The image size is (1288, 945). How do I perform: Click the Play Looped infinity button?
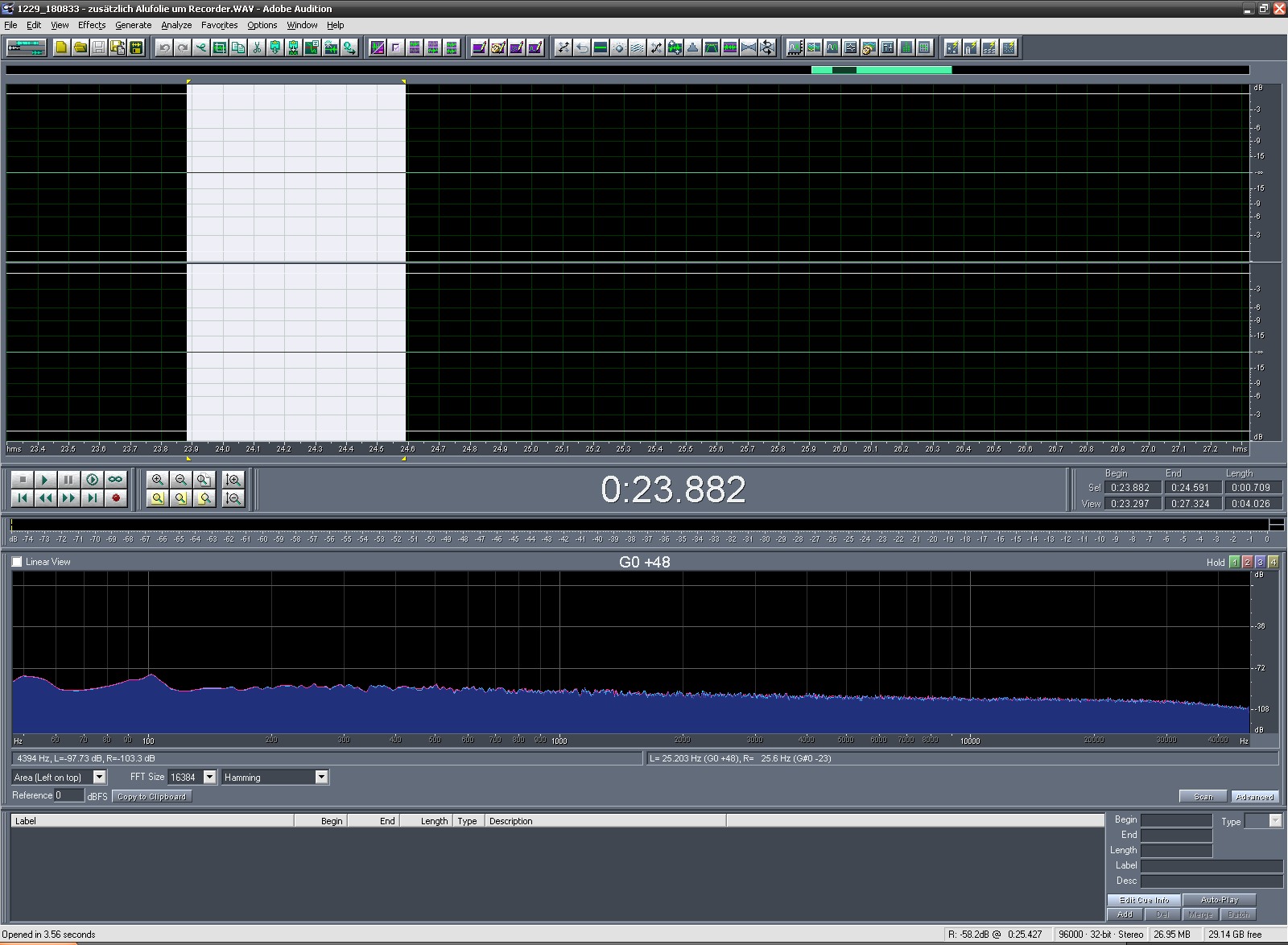116,480
